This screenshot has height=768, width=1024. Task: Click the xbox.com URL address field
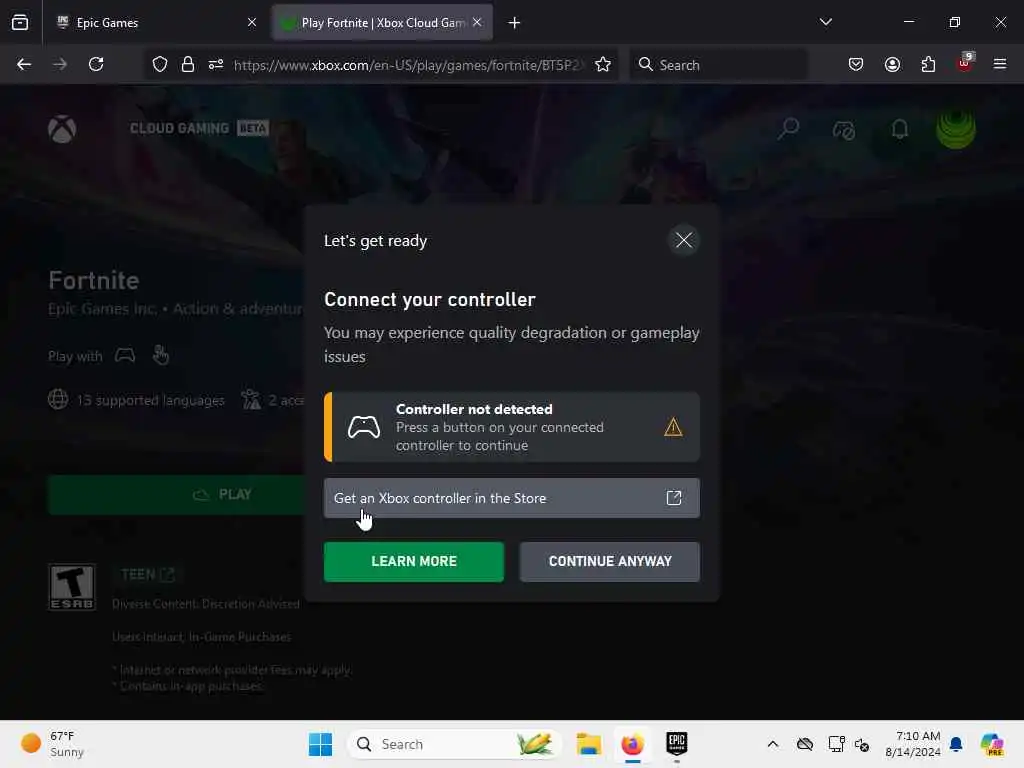(407, 65)
